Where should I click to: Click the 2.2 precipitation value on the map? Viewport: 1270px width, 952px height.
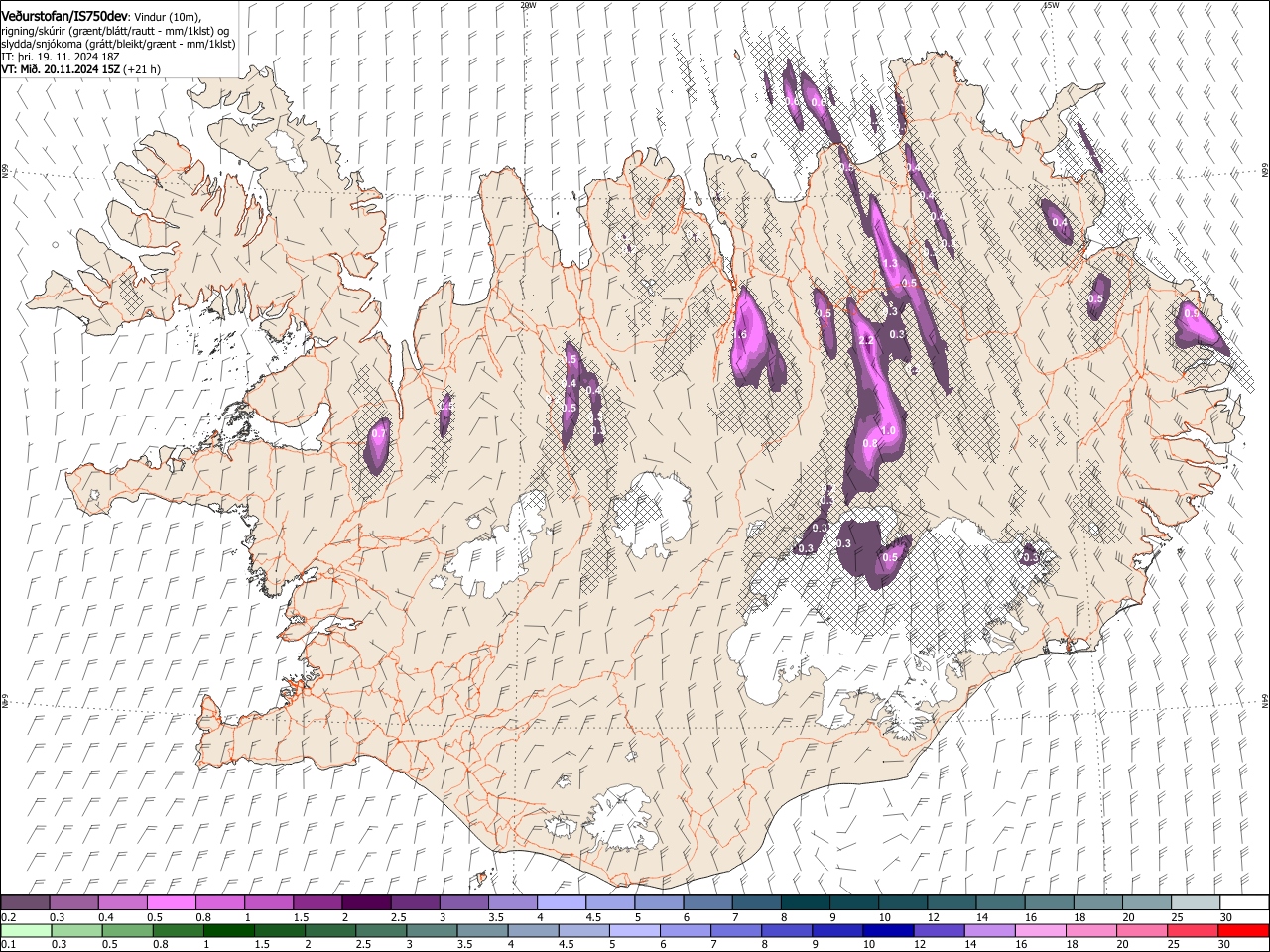point(865,340)
